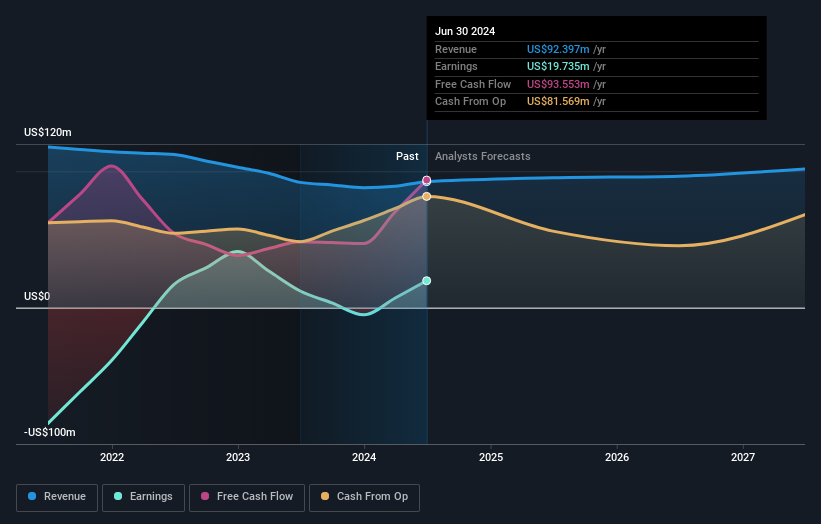Select the Cash From Op data point marker
The image size is (821, 524).
(x=427, y=196)
